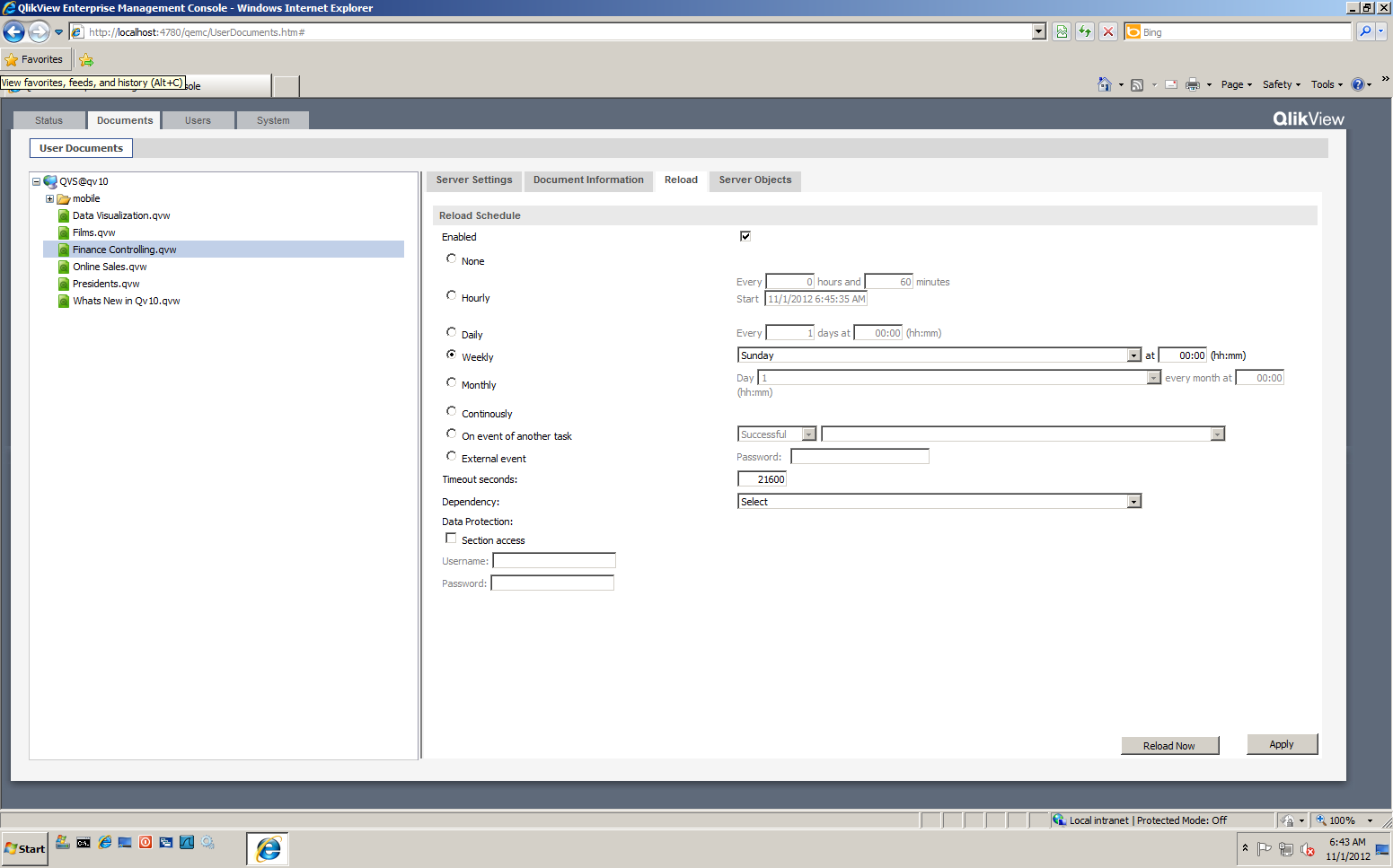
Task: Switch to the System tab
Action: (x=273, y=120)
